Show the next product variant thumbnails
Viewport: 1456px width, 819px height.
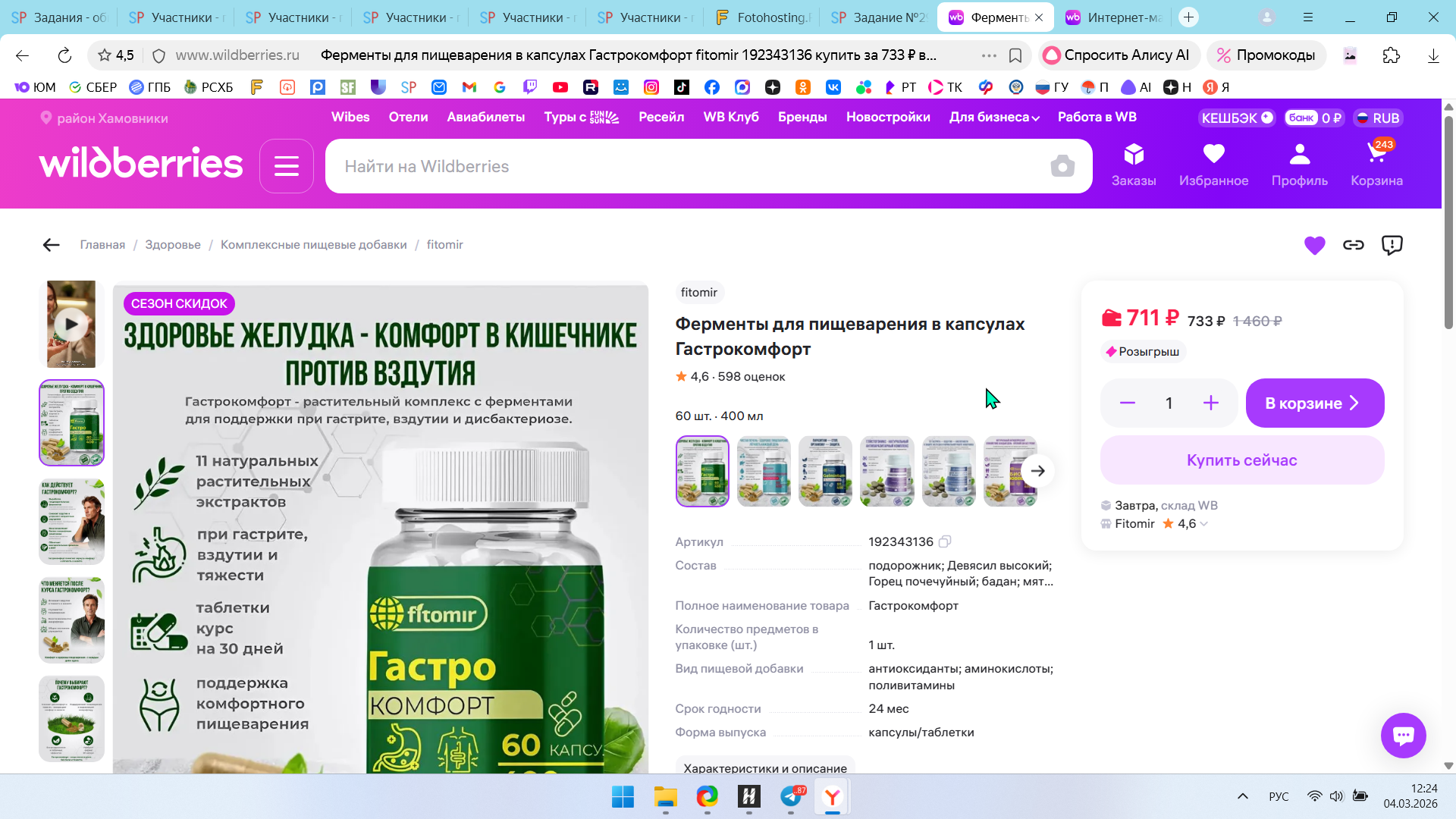click(1037, 471)
